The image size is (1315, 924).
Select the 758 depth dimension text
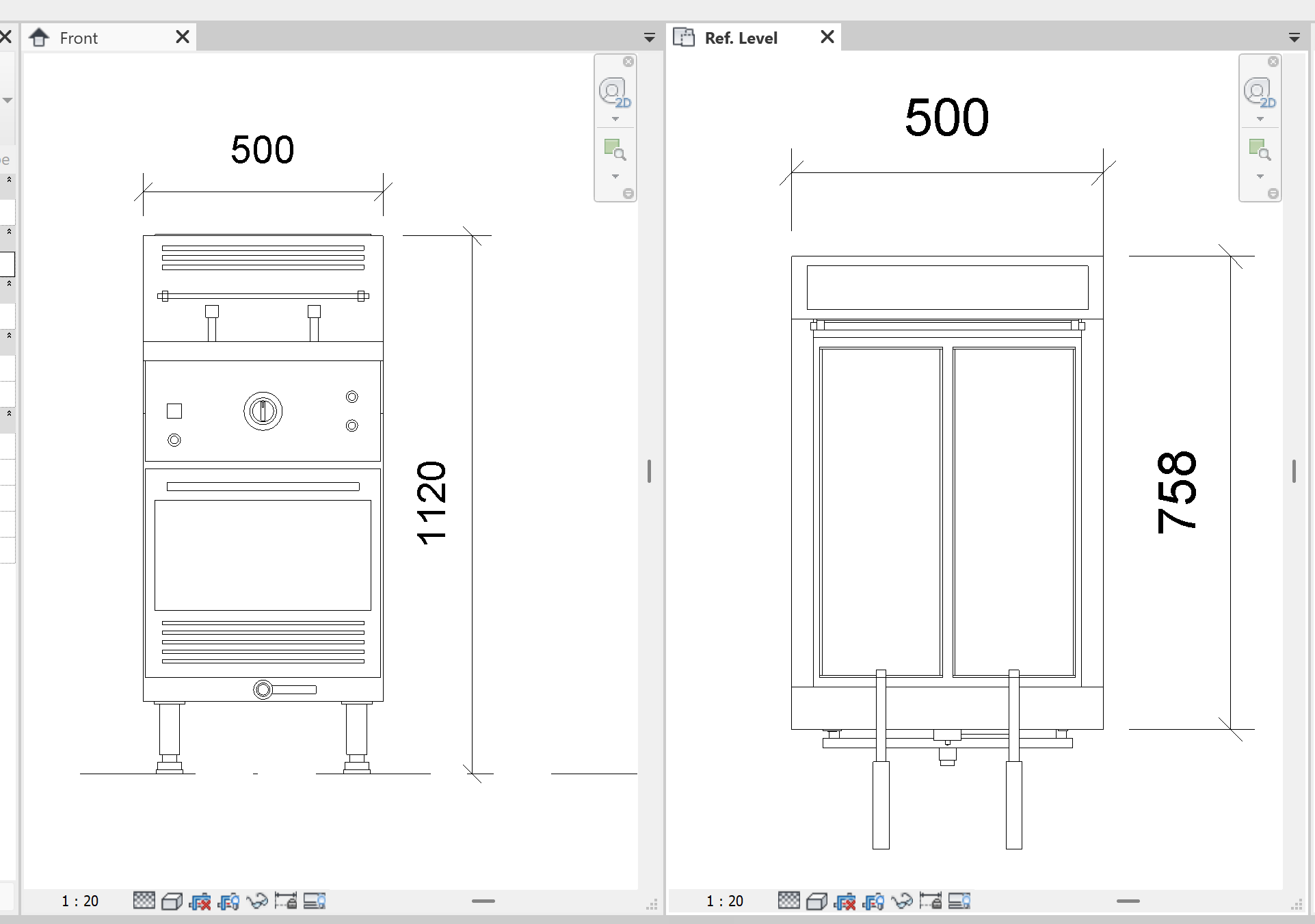1177,492
